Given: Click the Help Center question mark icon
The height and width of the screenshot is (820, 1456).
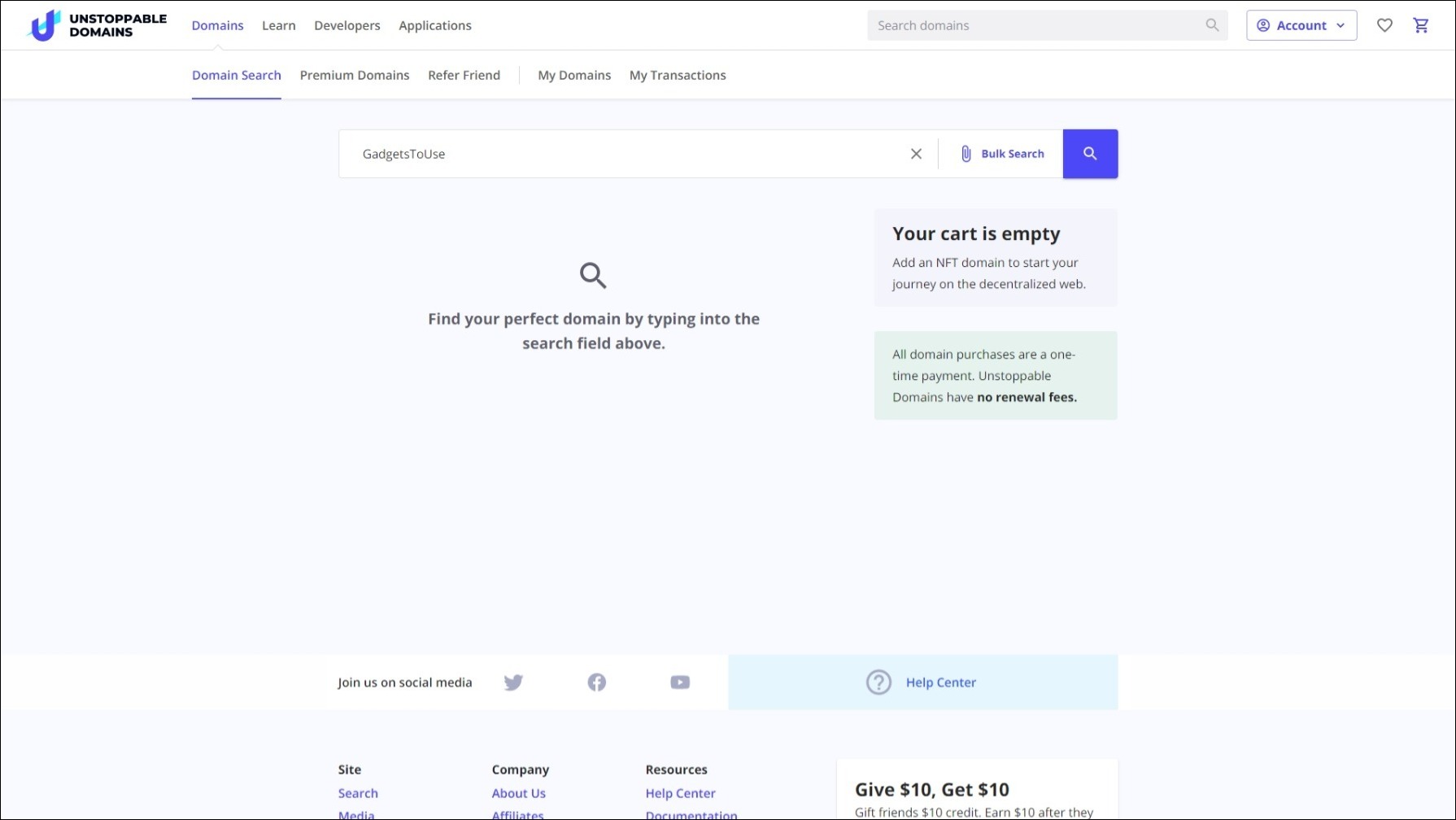Looking at the screenshot, I should [x=878, y=683].
